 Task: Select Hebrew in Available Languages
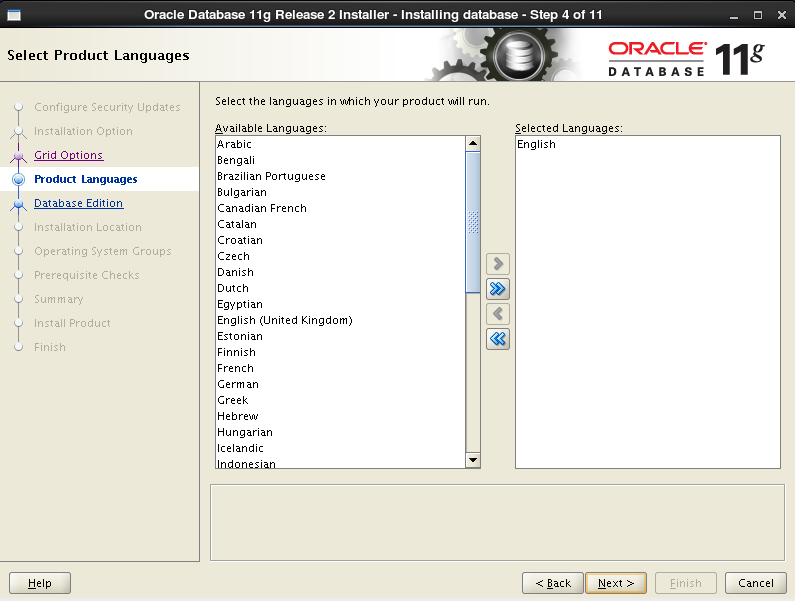340,416
